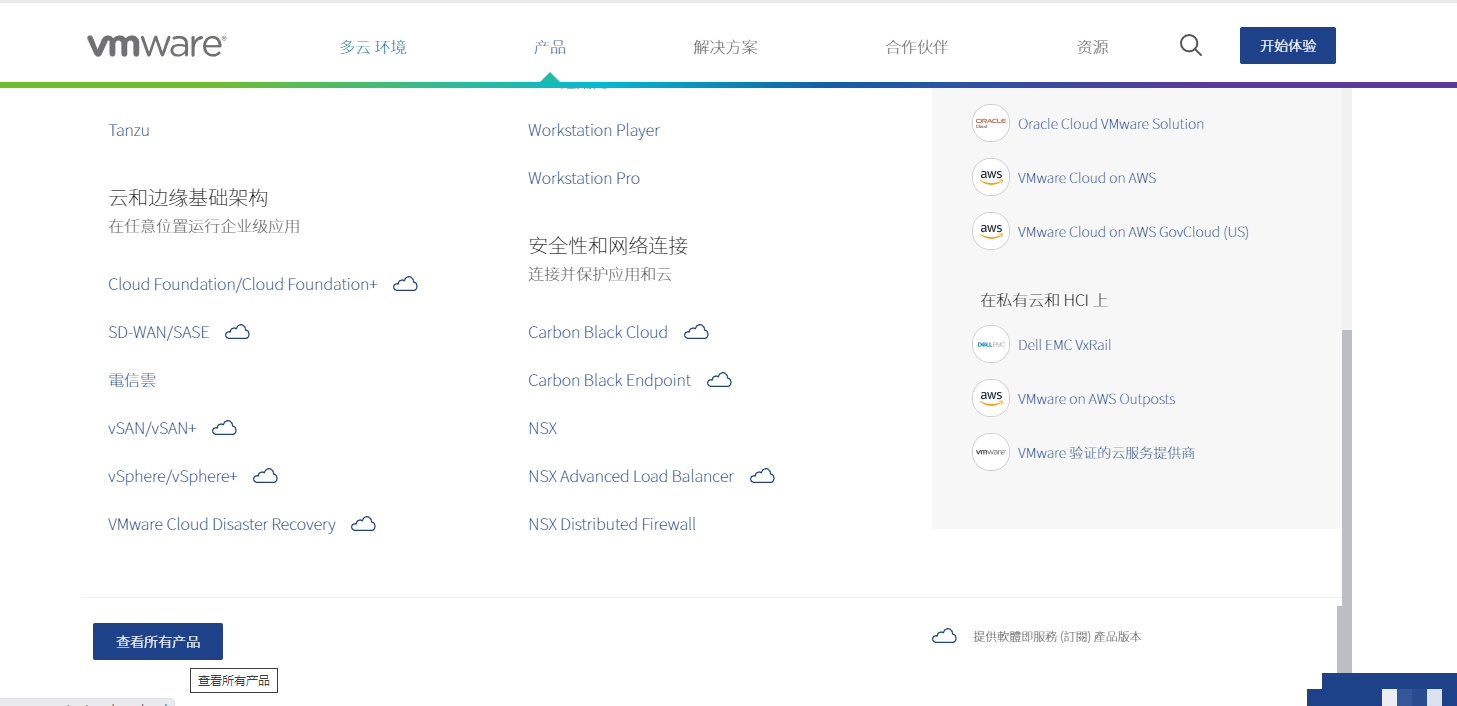
Task: Click AWS logo beside VMware Cloud on AWS
Action: click(x=991, y=178)
